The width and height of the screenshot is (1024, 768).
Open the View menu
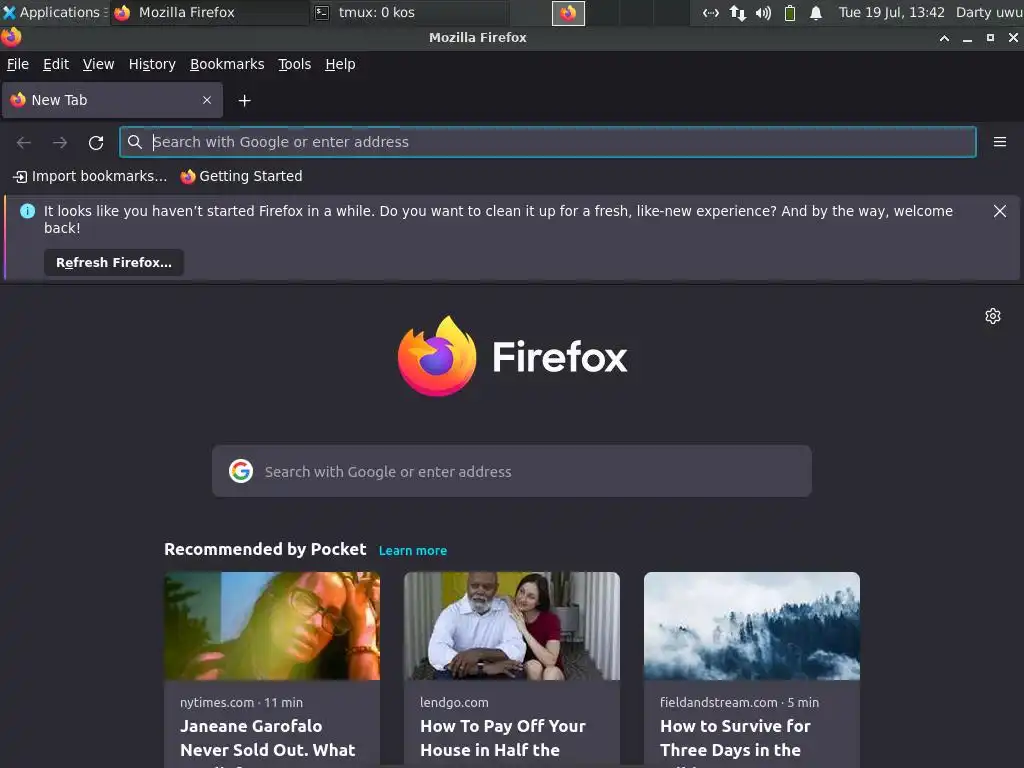coord(98,64)
